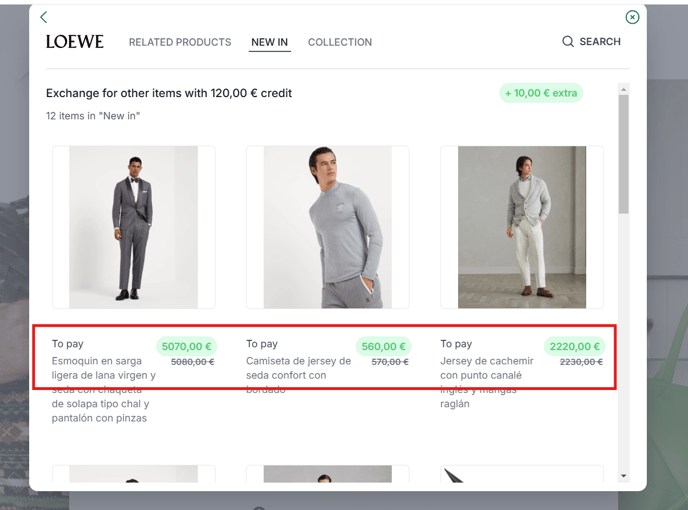Select the New In tab
The image size is (688, 510).
pyautogui.click(x=269, y=42)
